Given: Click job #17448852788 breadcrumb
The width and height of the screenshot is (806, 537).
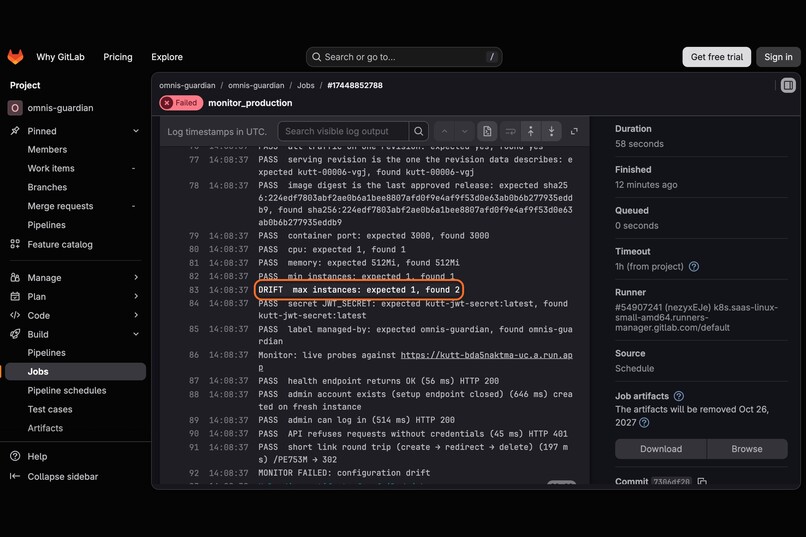Looking at the screenshot, I should [x=355, y=85].
